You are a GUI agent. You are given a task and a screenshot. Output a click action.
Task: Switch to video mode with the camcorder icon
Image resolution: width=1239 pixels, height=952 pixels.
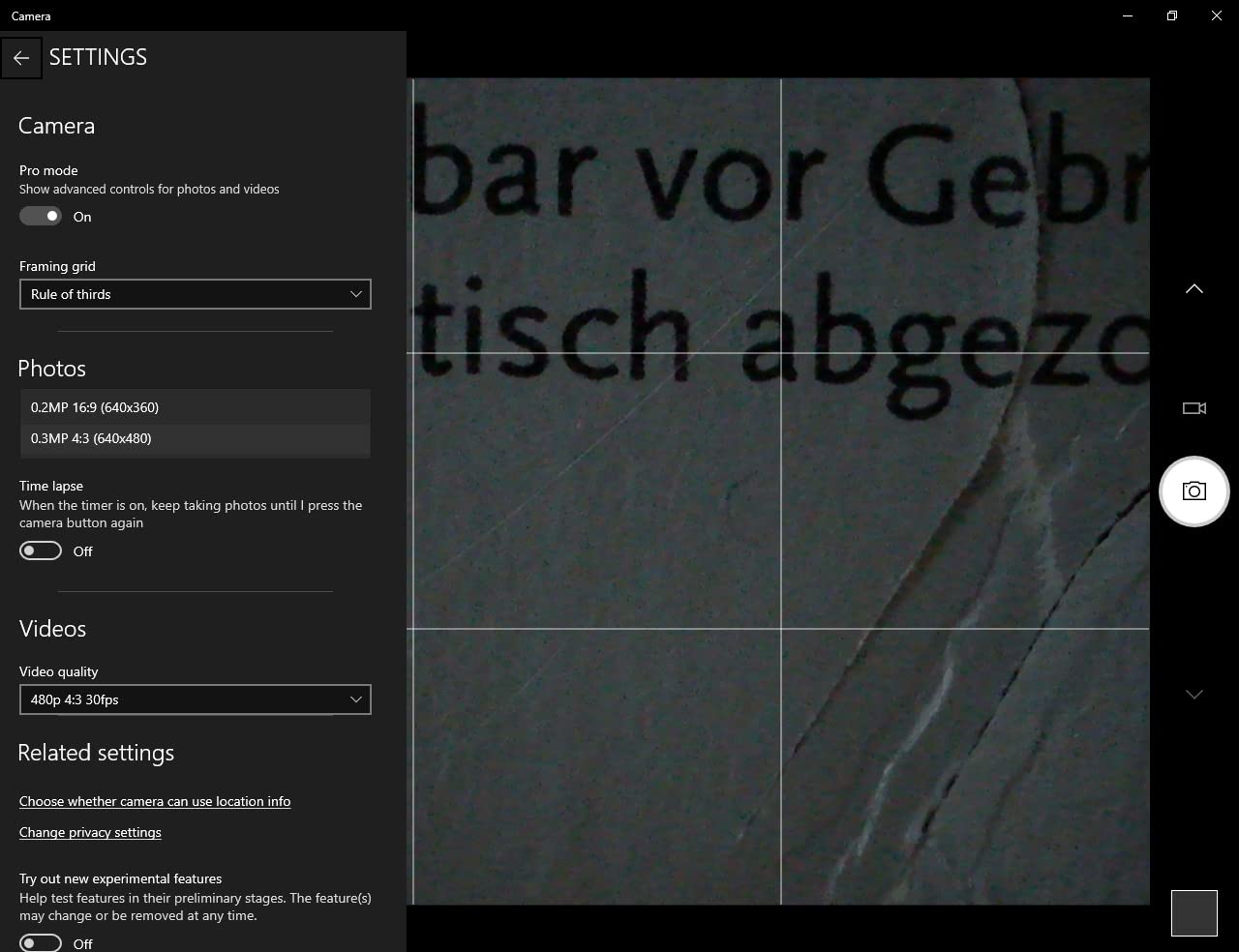(1194, 408)
